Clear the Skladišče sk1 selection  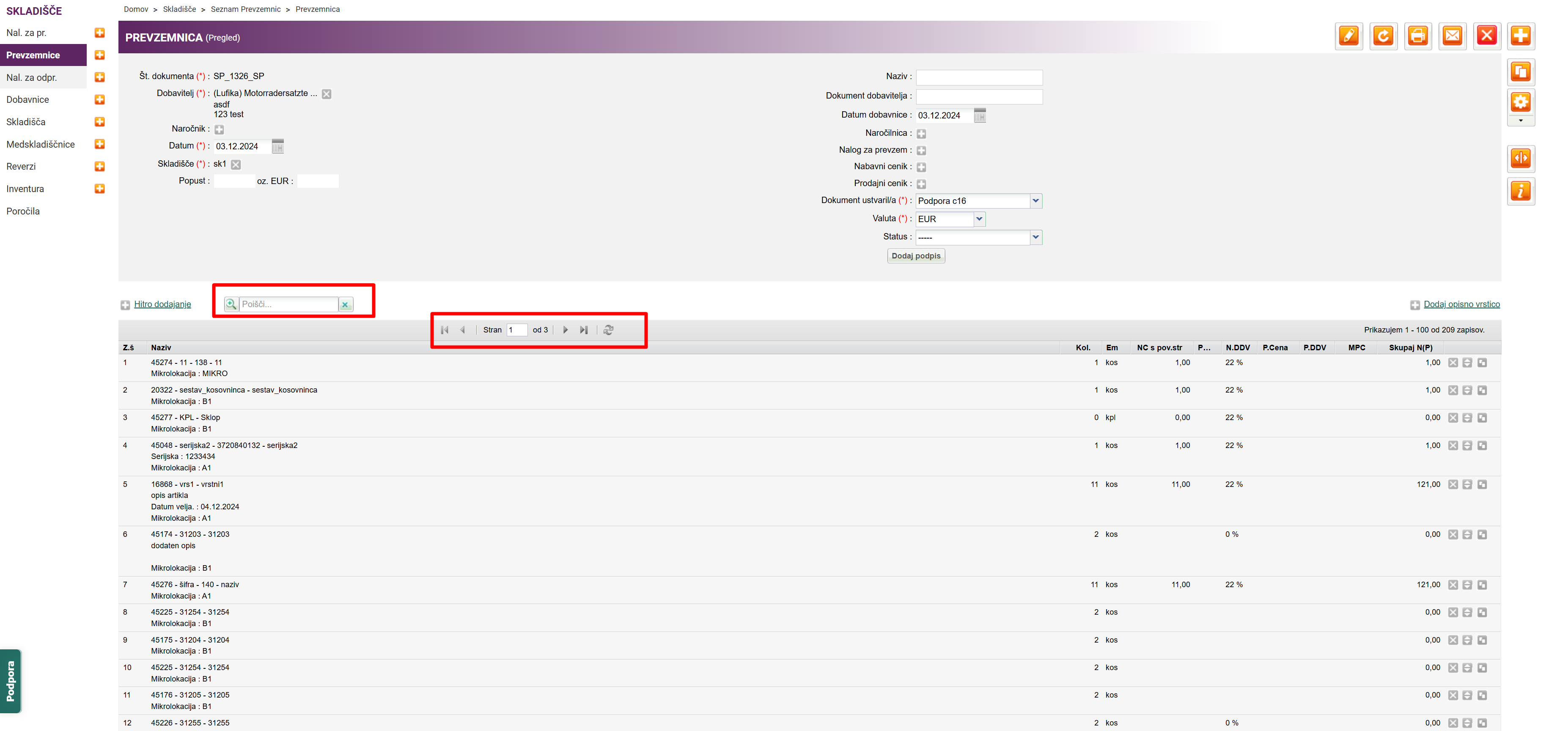click(x=236, y=164)
